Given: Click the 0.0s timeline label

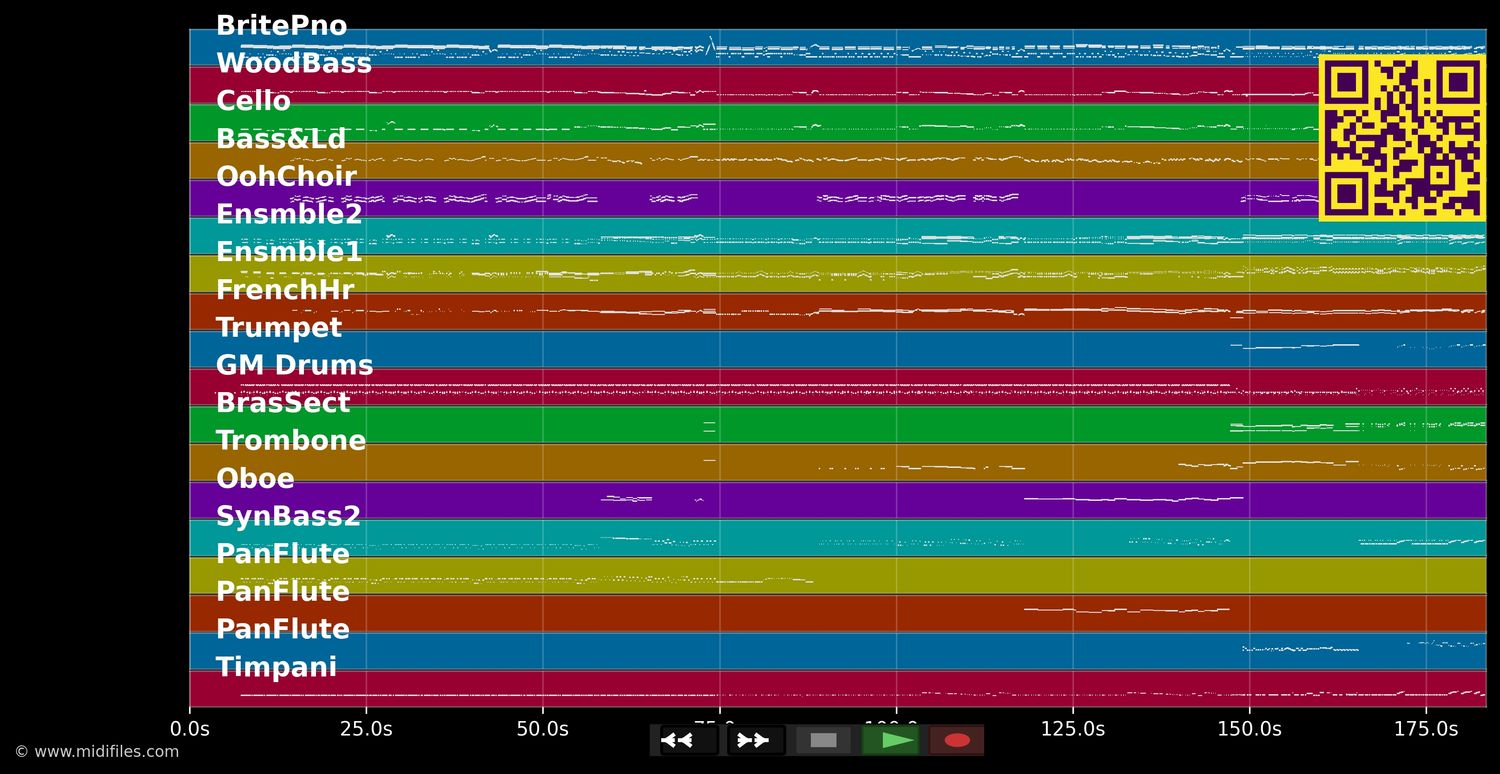Looking at the screenshot, I should click(188, 729).
